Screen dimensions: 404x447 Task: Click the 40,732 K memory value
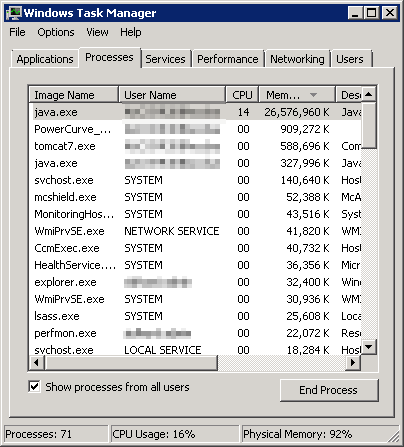(308, 248)
